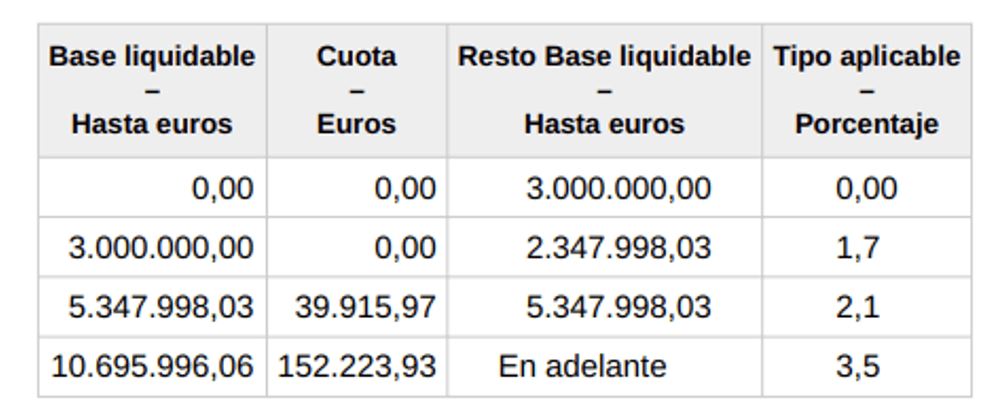Click the En adelante cell

pos(604,367)
